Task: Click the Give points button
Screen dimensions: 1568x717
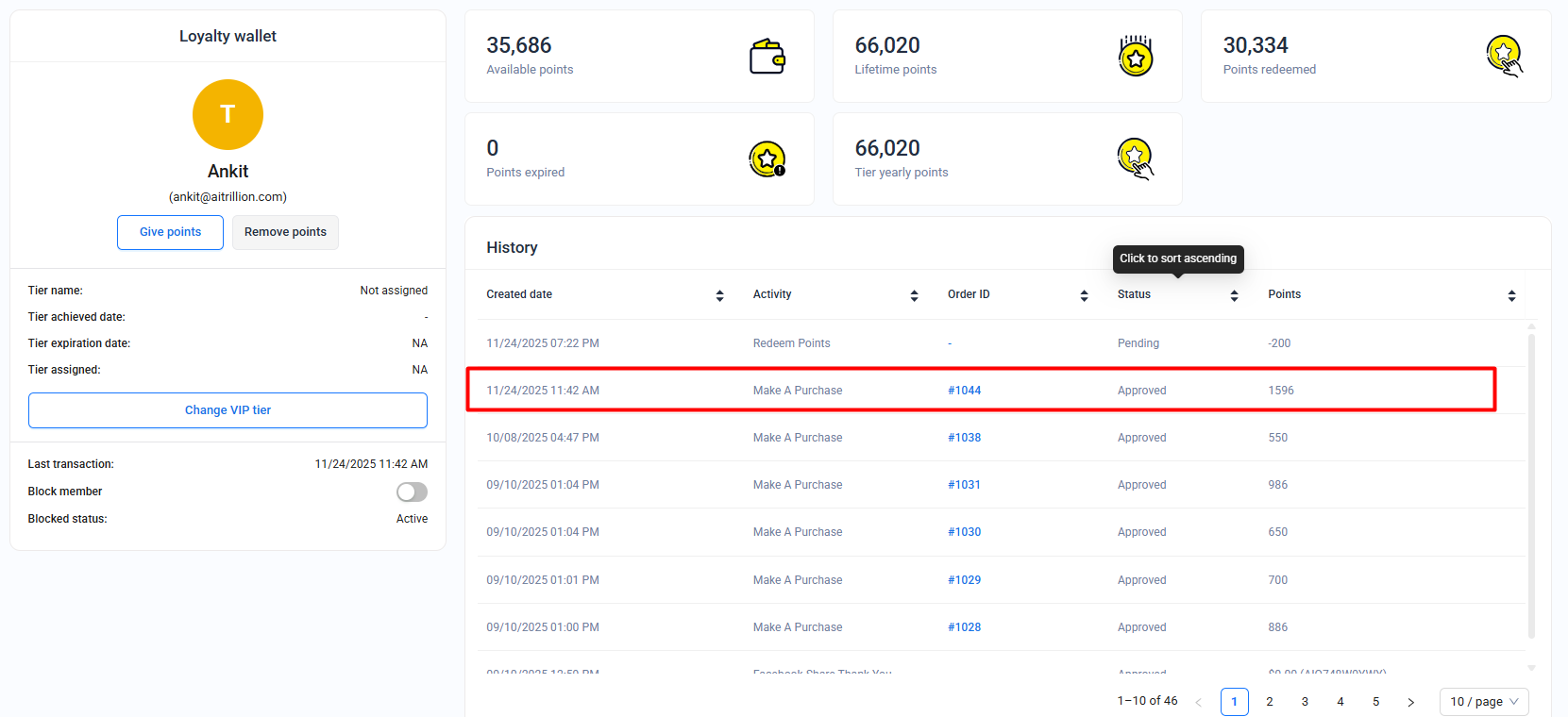Action: click(170, 232)
